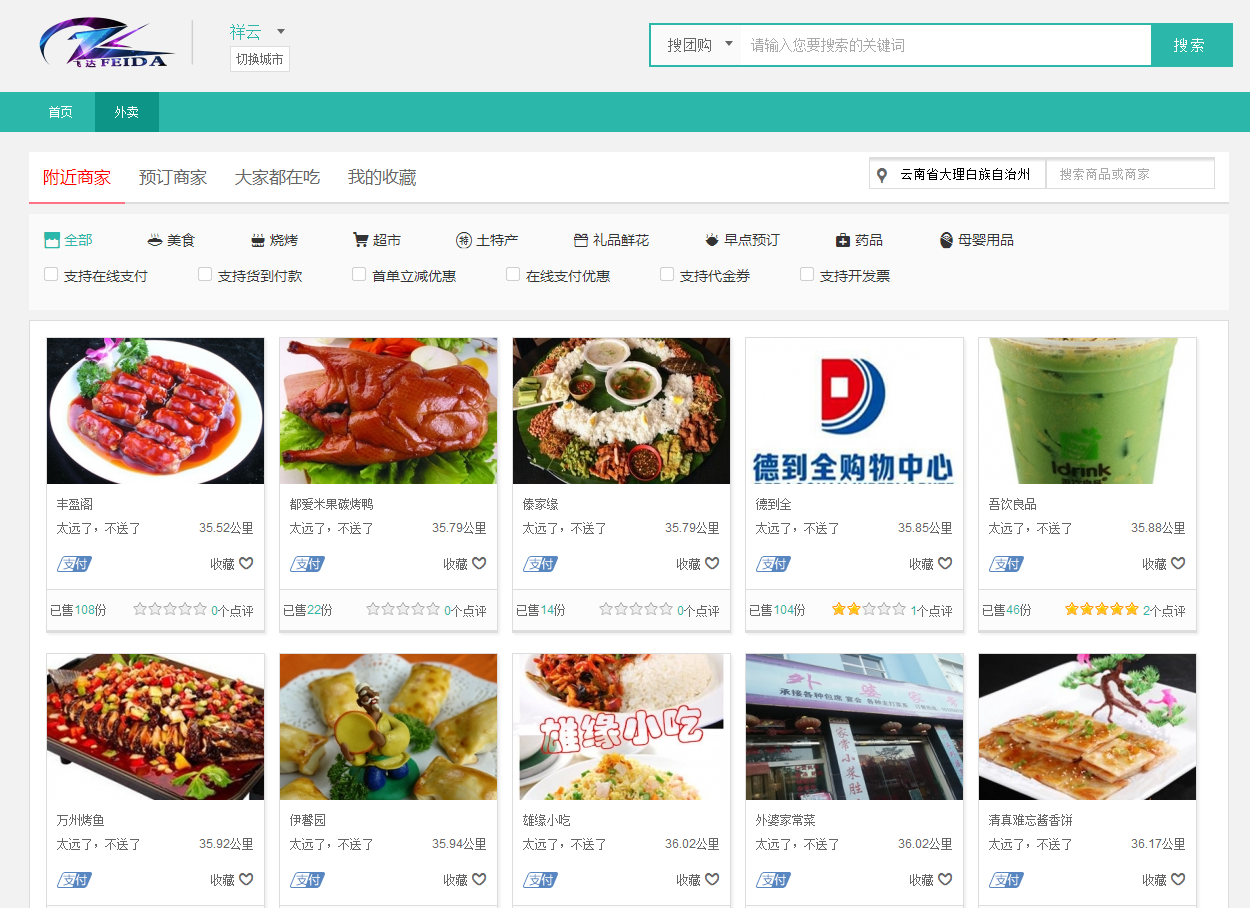Select the 药品 medicine category icon
The height and width of the screenshot is (908, 1250).
click(x=843, y=240)
